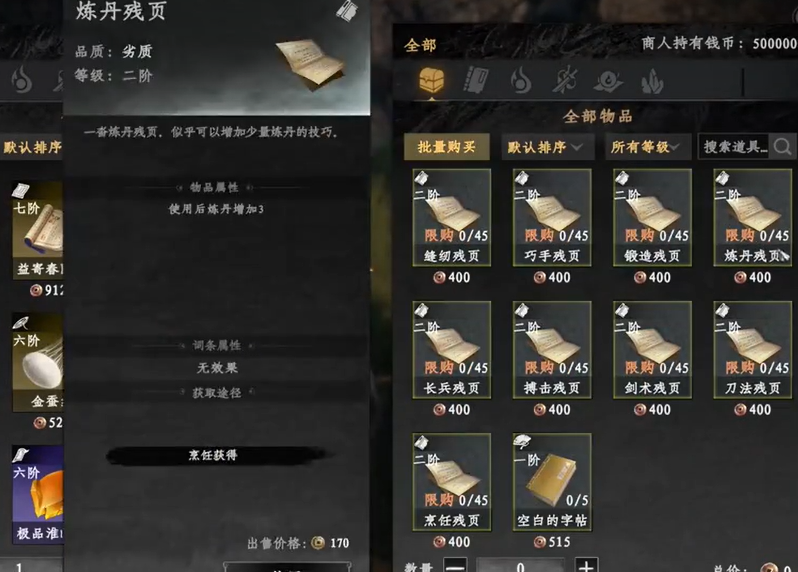This screenshot has width=798, height=572.
Task: Select the flame icon in the left inventory panel
Action: (22, 80)
